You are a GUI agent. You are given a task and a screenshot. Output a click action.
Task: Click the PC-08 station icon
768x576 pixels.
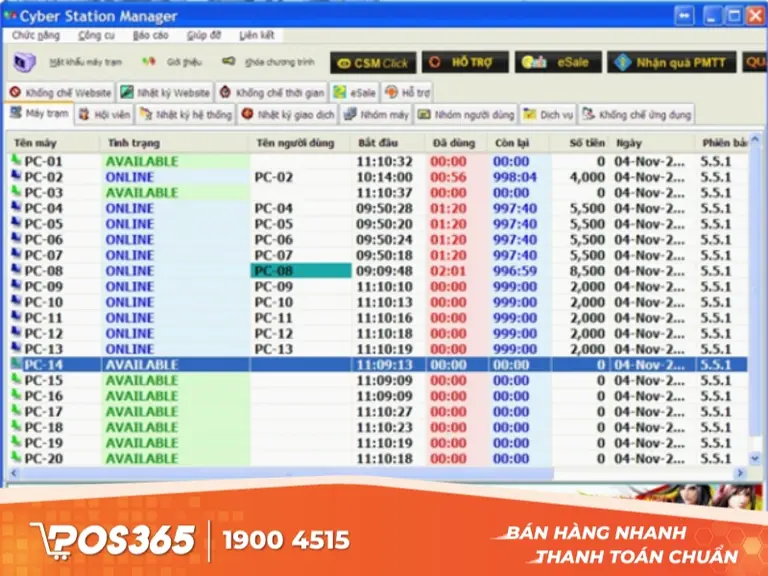coord(16,270)
